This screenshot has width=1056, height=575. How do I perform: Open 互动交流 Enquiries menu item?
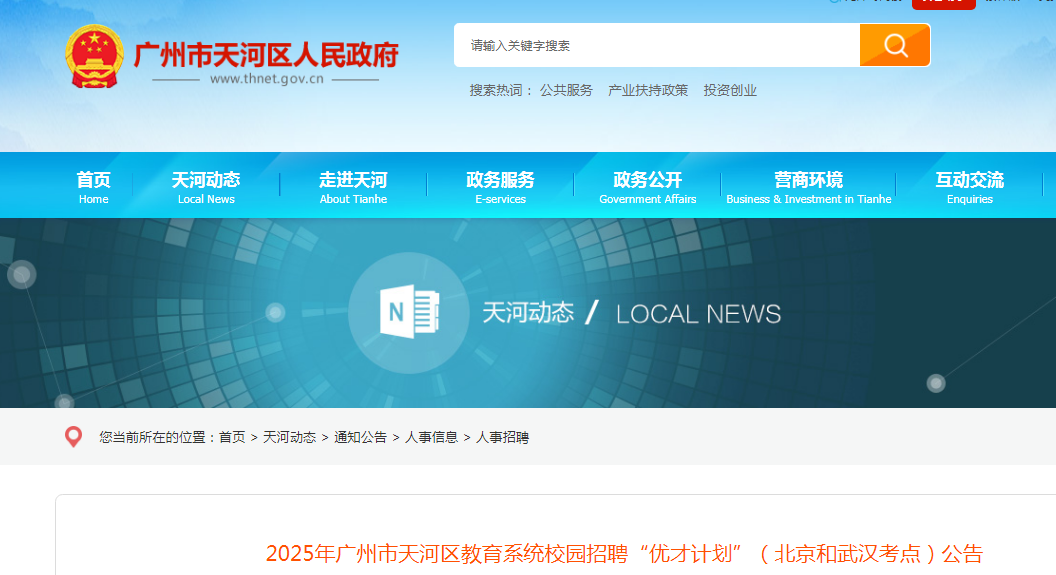pos(969,186)
